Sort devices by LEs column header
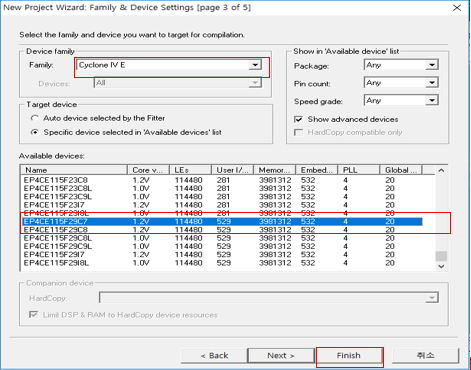Screen dimensions: 471x370 (191, 170)
